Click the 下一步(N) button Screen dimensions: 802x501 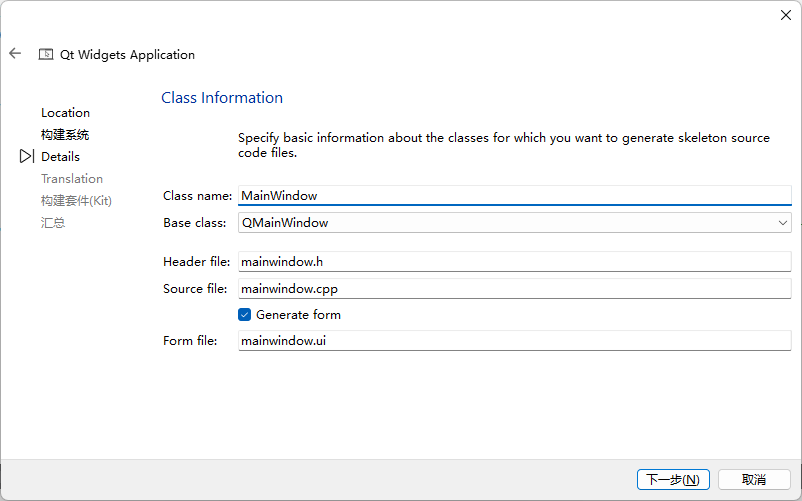point(673,480)
